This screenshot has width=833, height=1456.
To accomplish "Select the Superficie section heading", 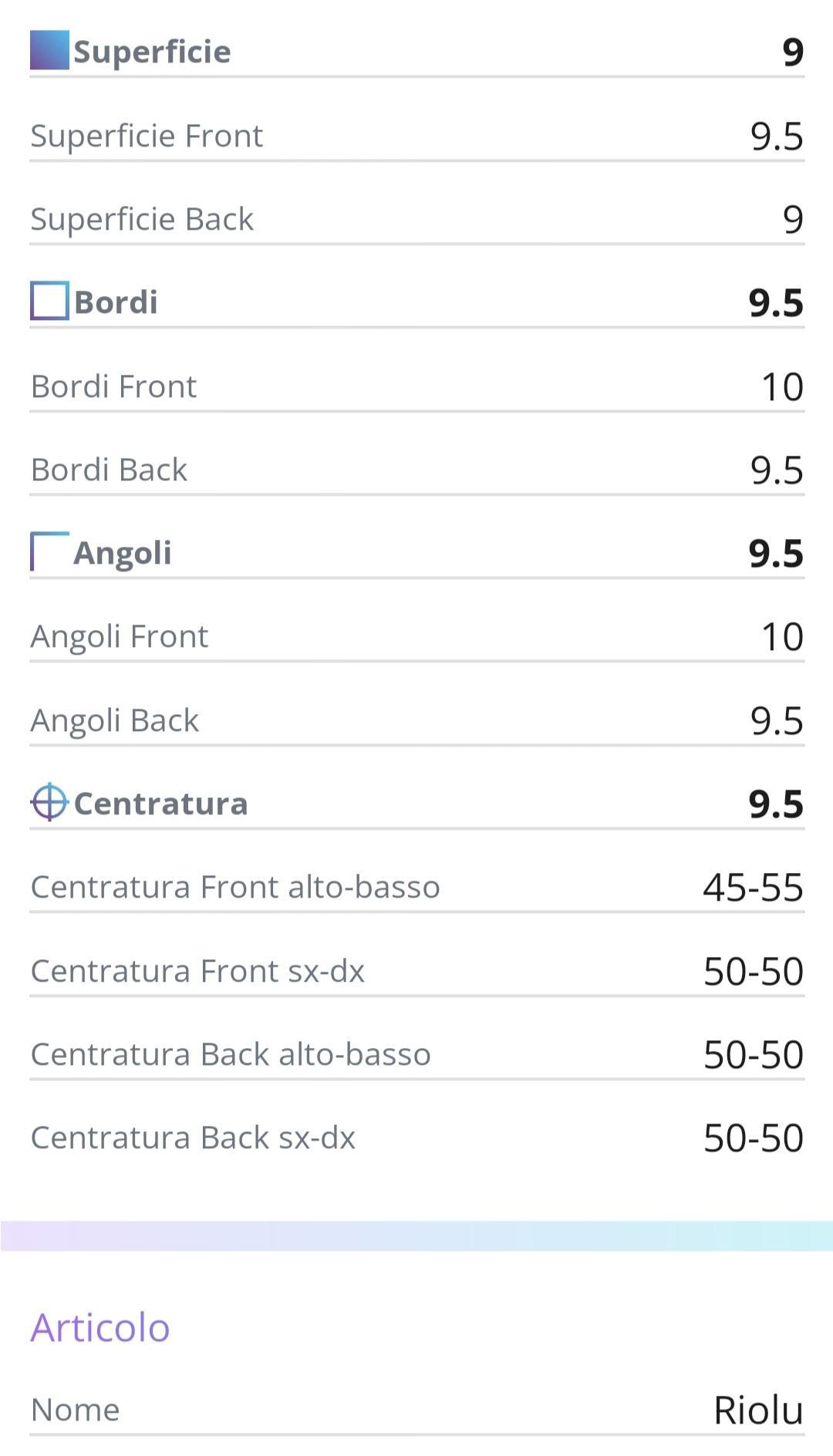I will [153, 52].
